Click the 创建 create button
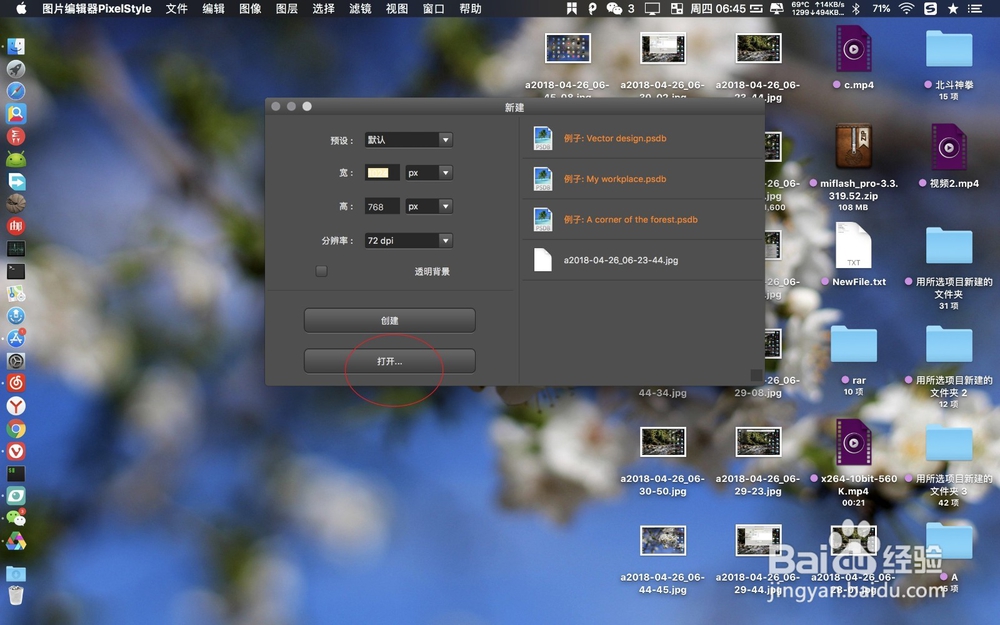Viewport: 1000px width, 625px height. pos(389,320)
